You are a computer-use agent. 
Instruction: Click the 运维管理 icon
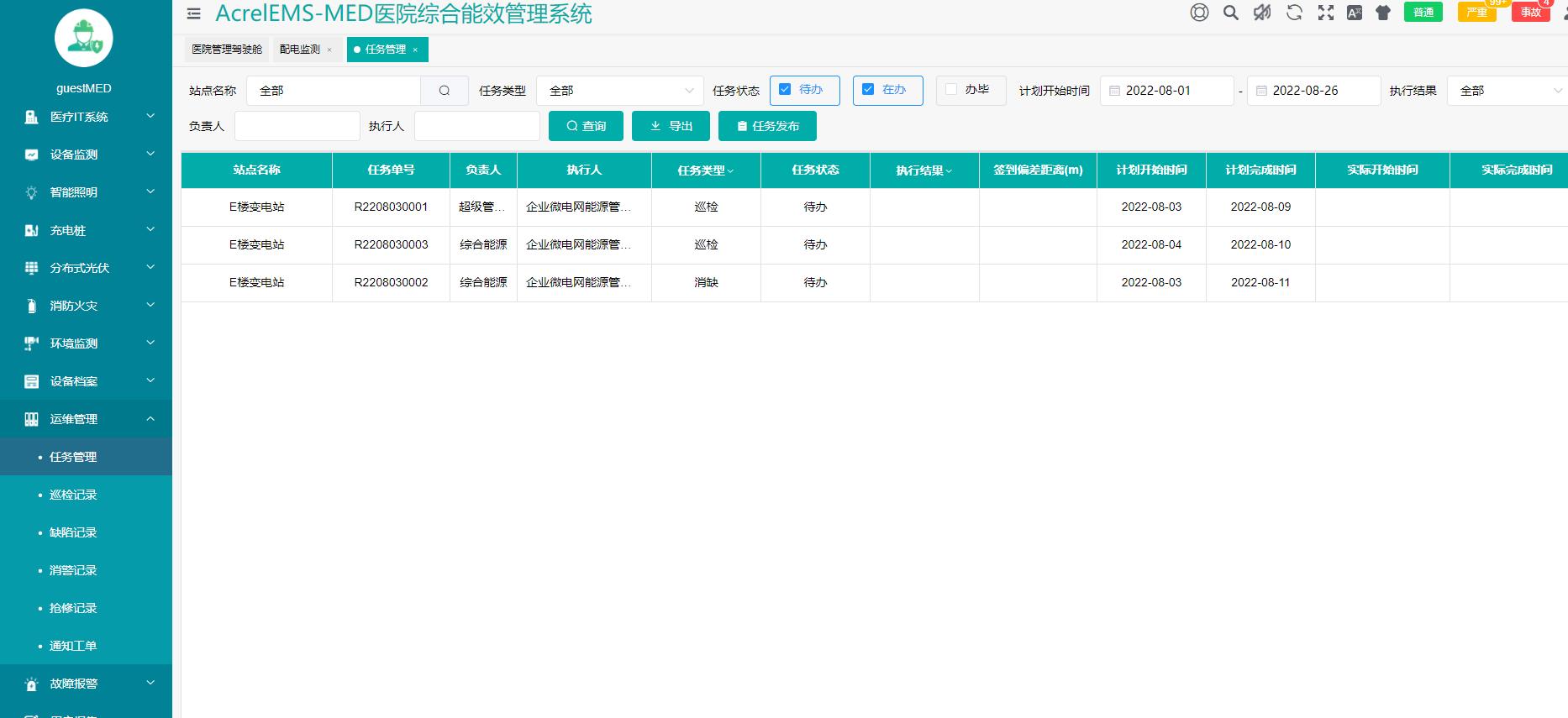[x=31, y=419]
